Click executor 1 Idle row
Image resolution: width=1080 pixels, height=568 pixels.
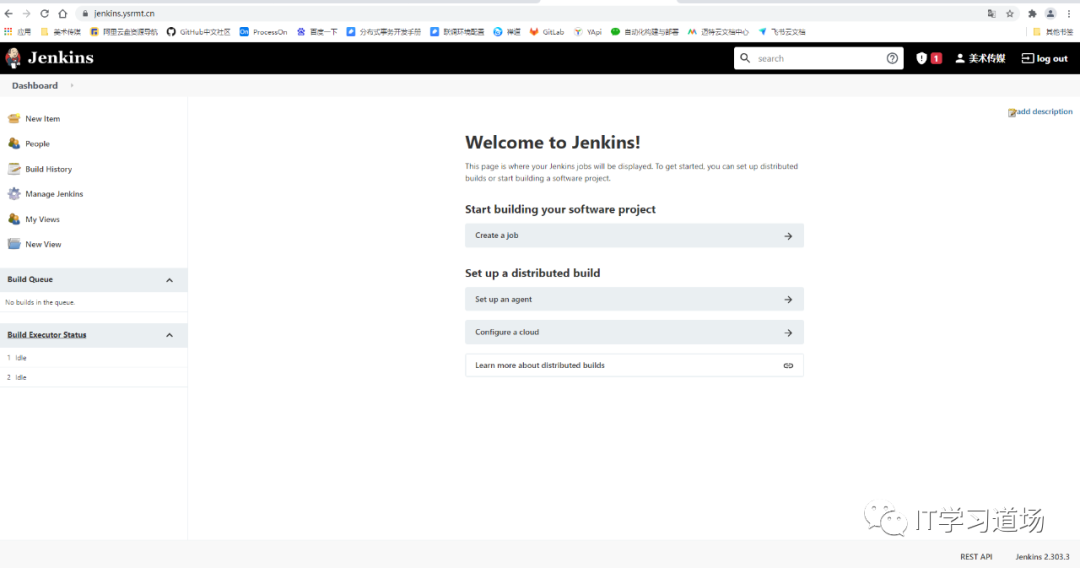point(93,358)
